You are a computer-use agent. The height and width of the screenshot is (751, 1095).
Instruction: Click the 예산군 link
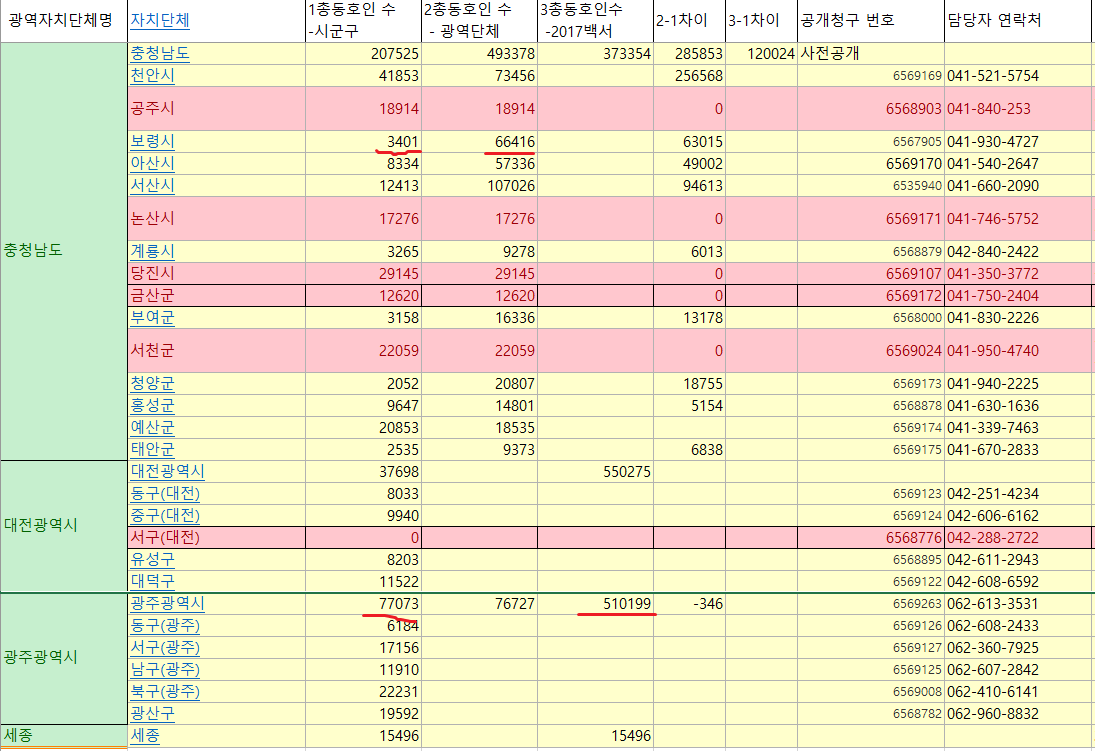pos(152,428)
